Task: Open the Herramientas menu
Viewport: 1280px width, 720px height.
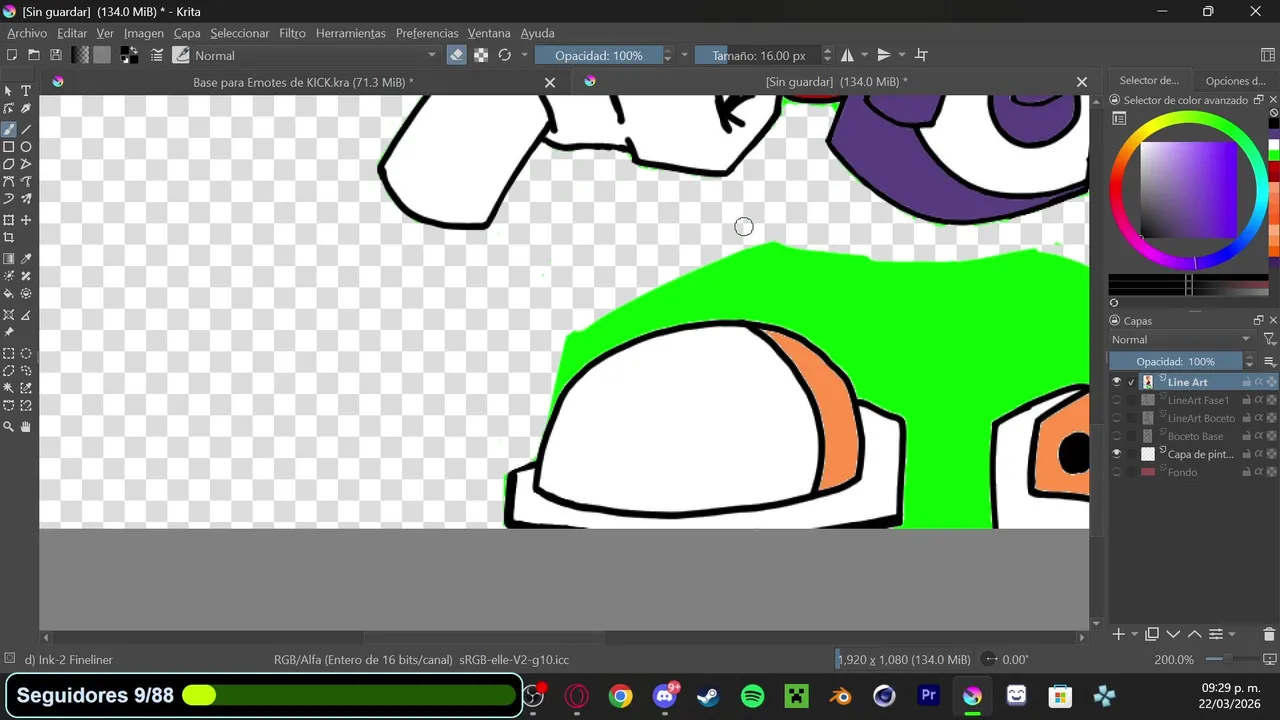Action: 350,33
